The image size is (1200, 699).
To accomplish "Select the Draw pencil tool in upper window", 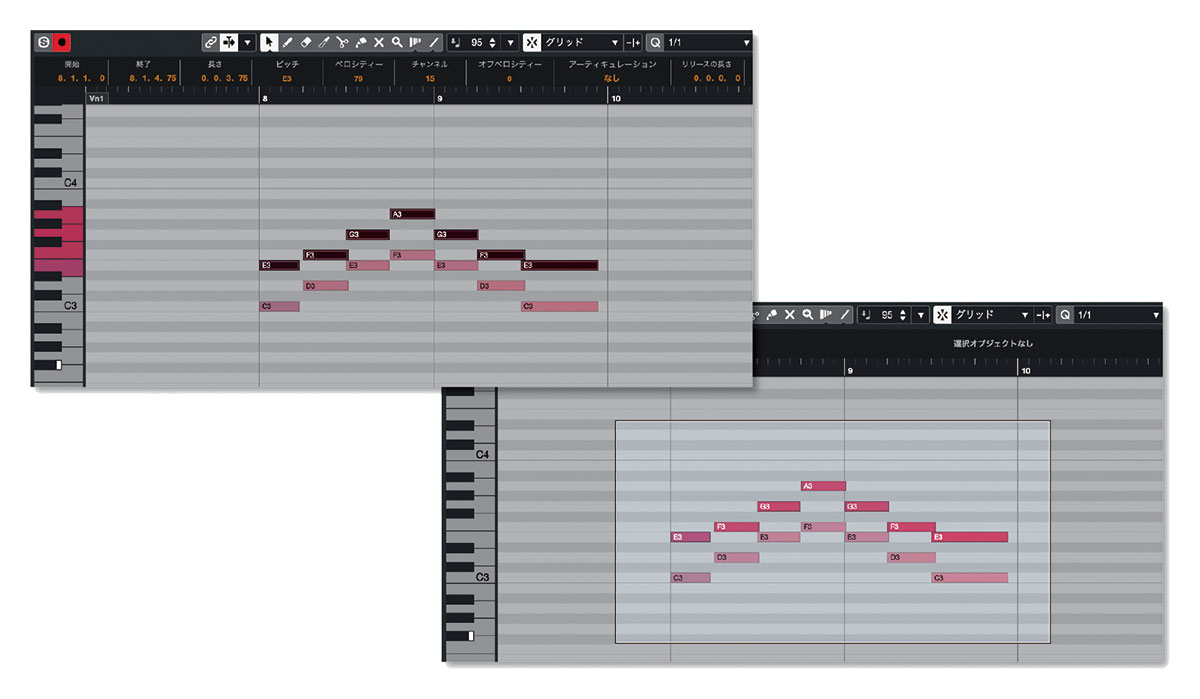I will 287,42.
